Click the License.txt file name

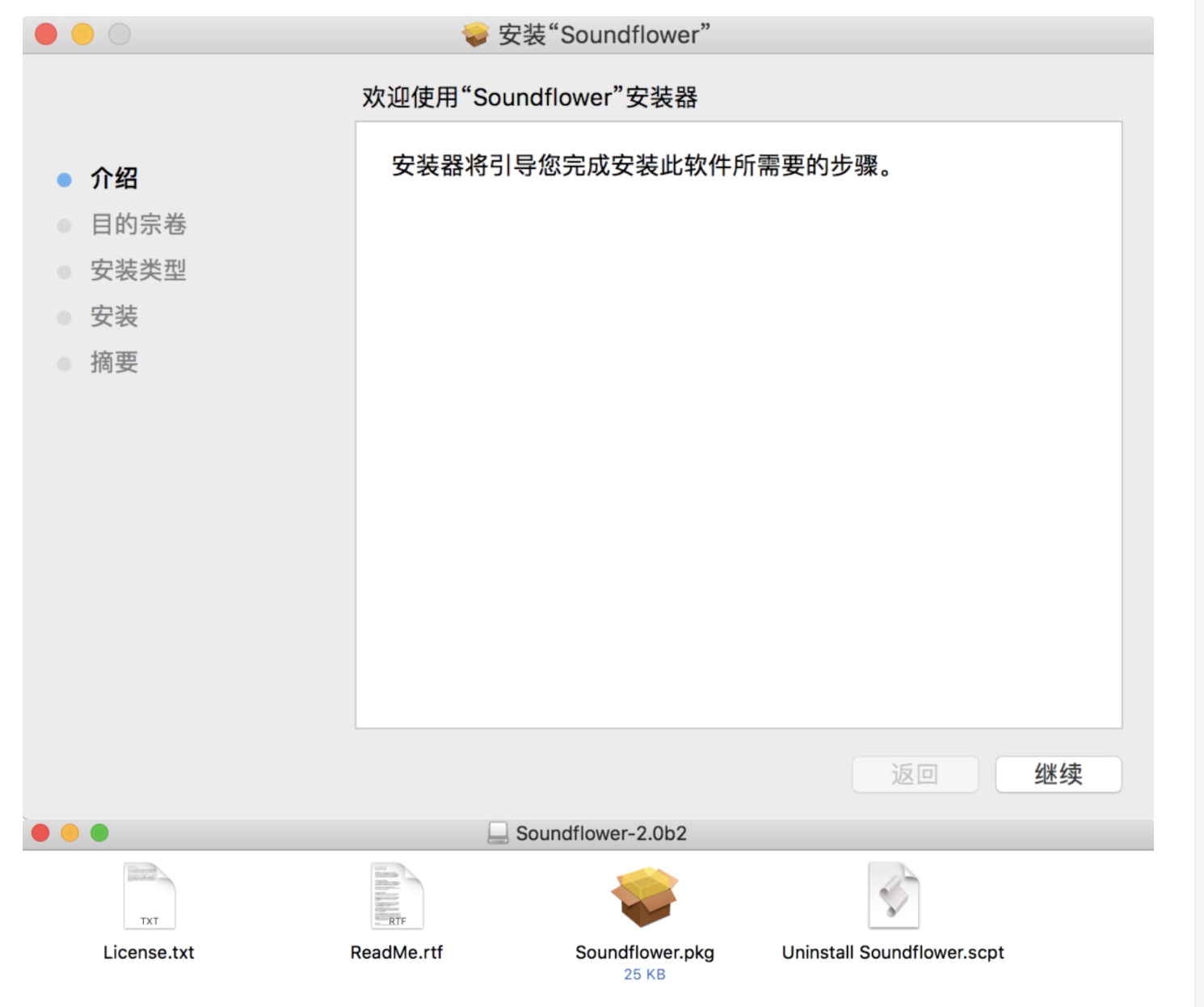149,953
